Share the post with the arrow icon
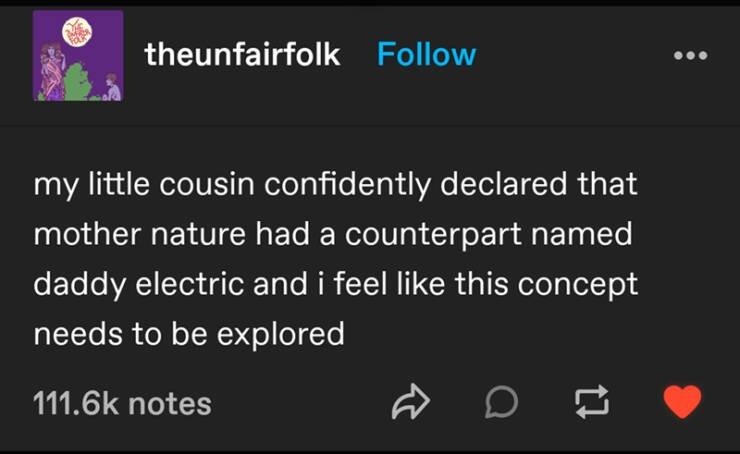Viewport: 740px width, 454px height. coord(410,402)
